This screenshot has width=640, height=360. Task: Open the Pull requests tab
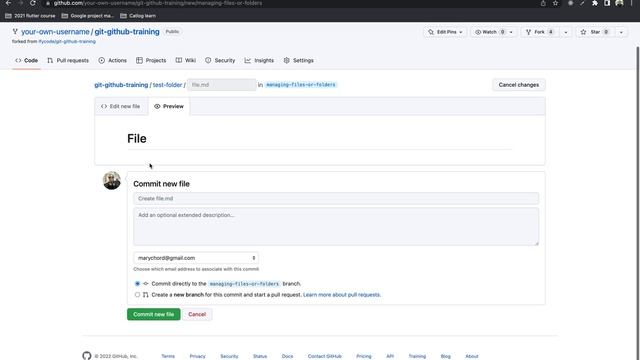tap(68, 60)
